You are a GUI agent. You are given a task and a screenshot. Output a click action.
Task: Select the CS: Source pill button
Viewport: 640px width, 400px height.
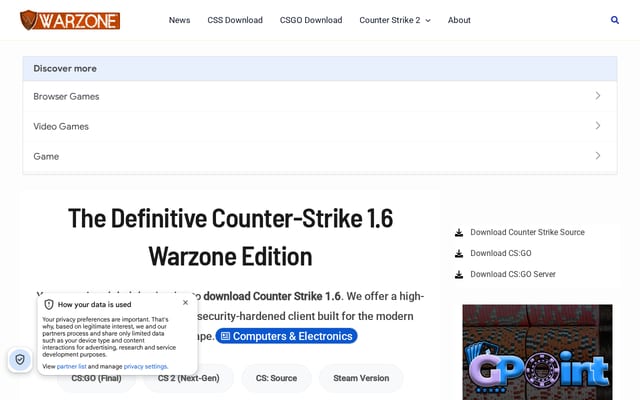tap(276, 378)
